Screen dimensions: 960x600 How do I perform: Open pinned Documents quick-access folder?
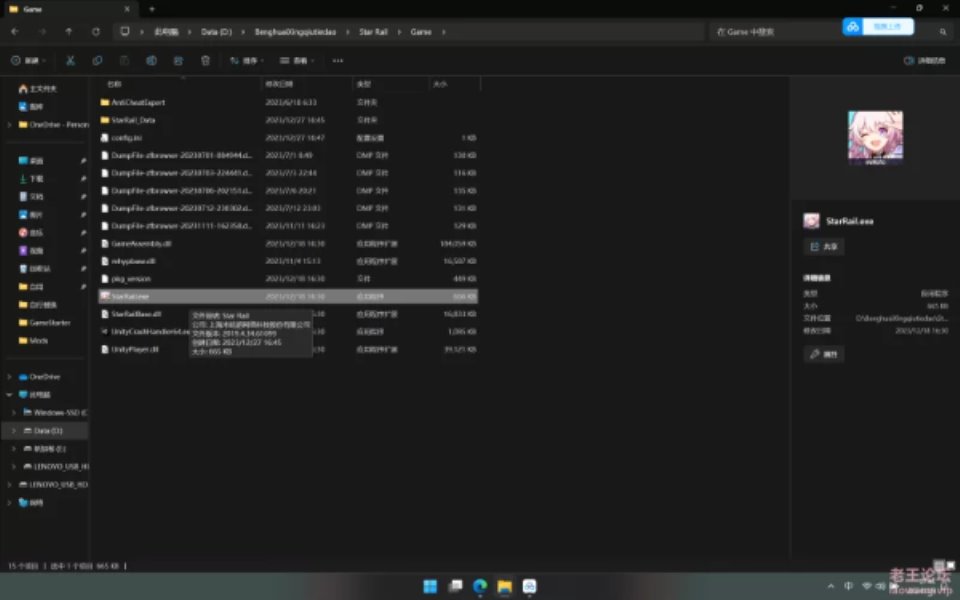pyautogui.click(x=31, y=197)
